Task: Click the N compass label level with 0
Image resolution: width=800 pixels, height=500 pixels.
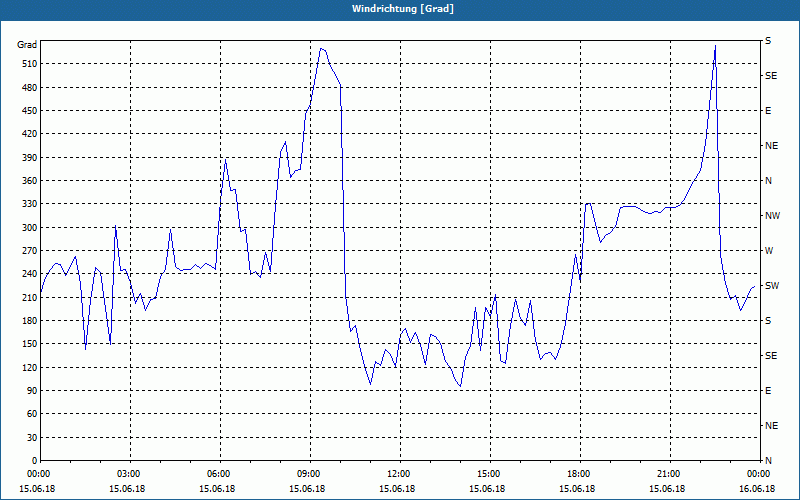Action: [x=768, y=460]
